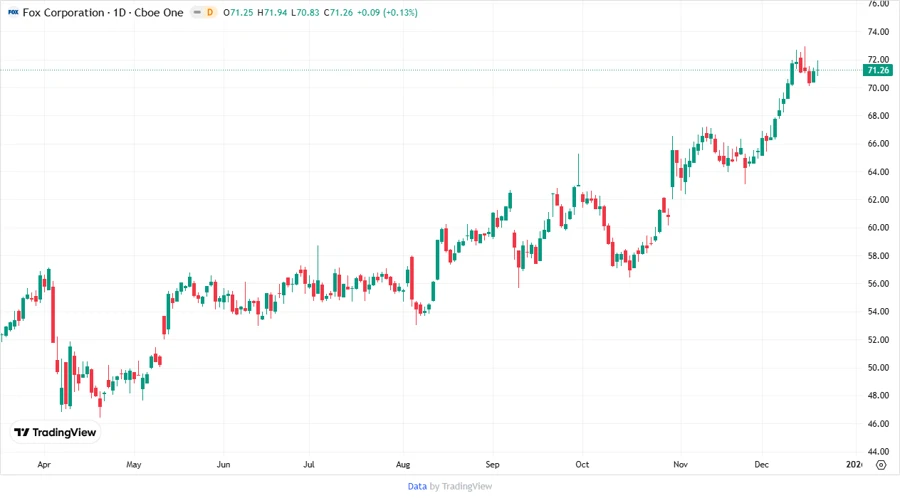The width and height of the screenshot is (900, 498).
Task: Click the 66.00 price axis label
Action: 878,143
